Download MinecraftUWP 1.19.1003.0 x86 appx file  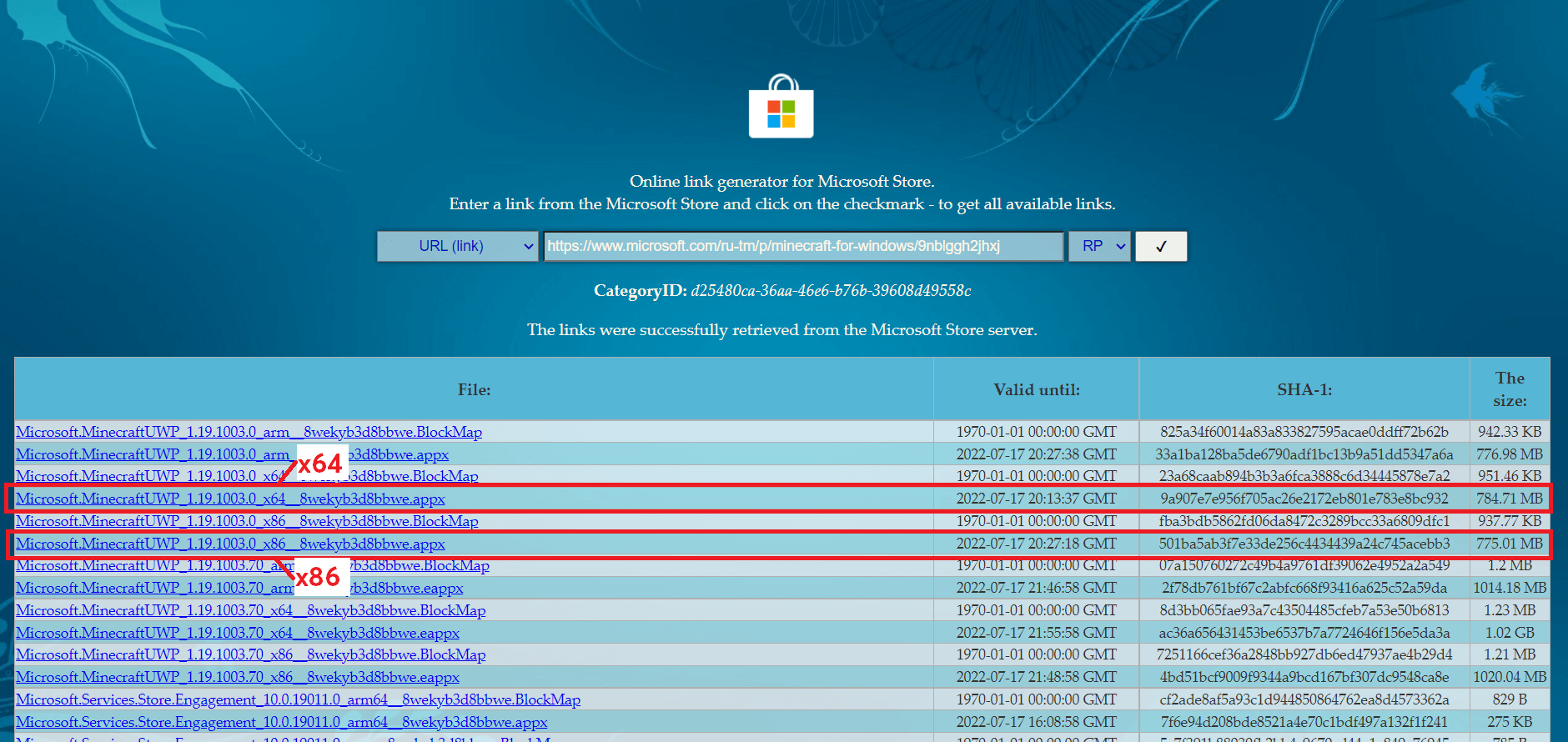(230, 544)
